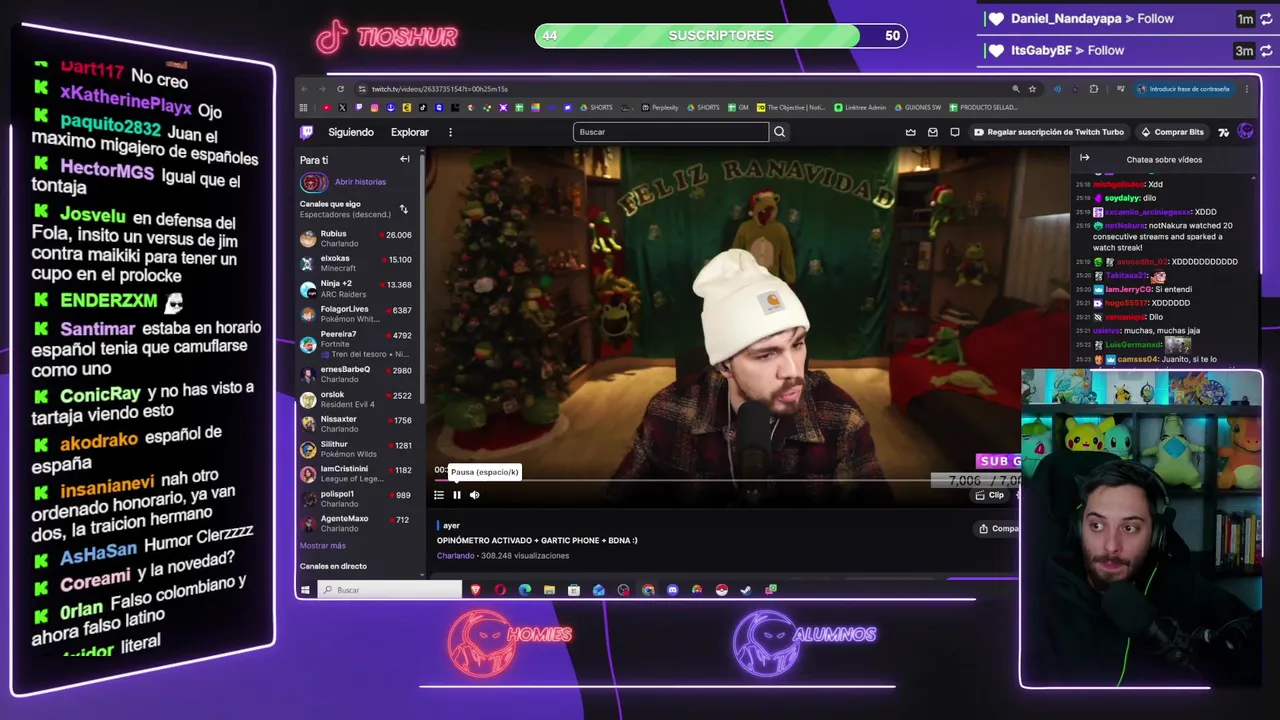The image size is (1280, 720).
Task: Open the Siguiendo tab
Action: pyautogui.click(x=351, y=132)
